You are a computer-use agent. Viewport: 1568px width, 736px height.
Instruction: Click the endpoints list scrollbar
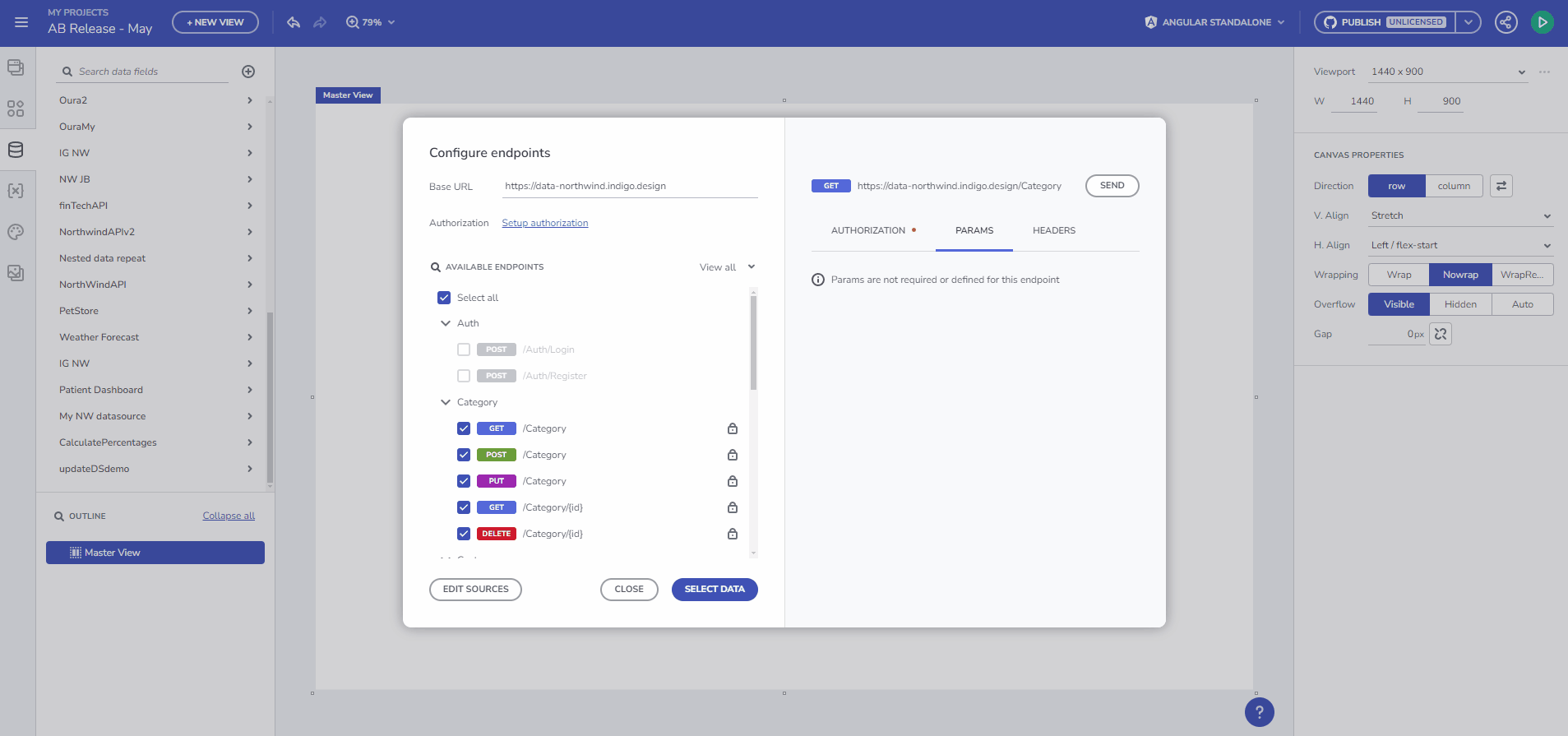click(x=753, y=343)
